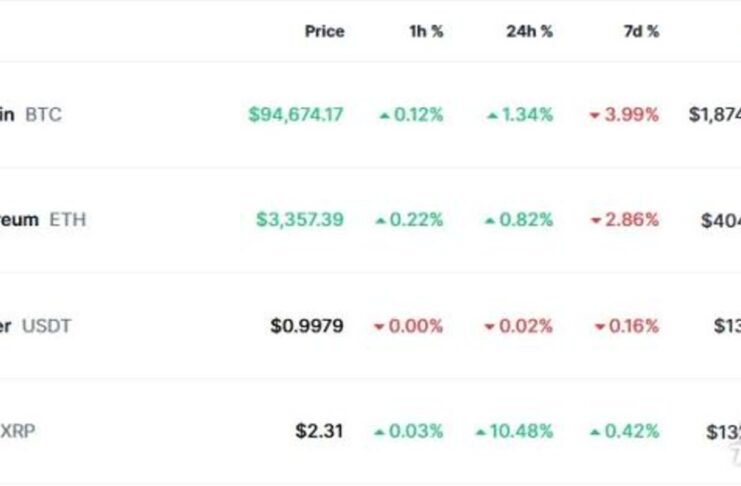
Task: Click XRP price $2.31
Action: [x=319, y=431]
